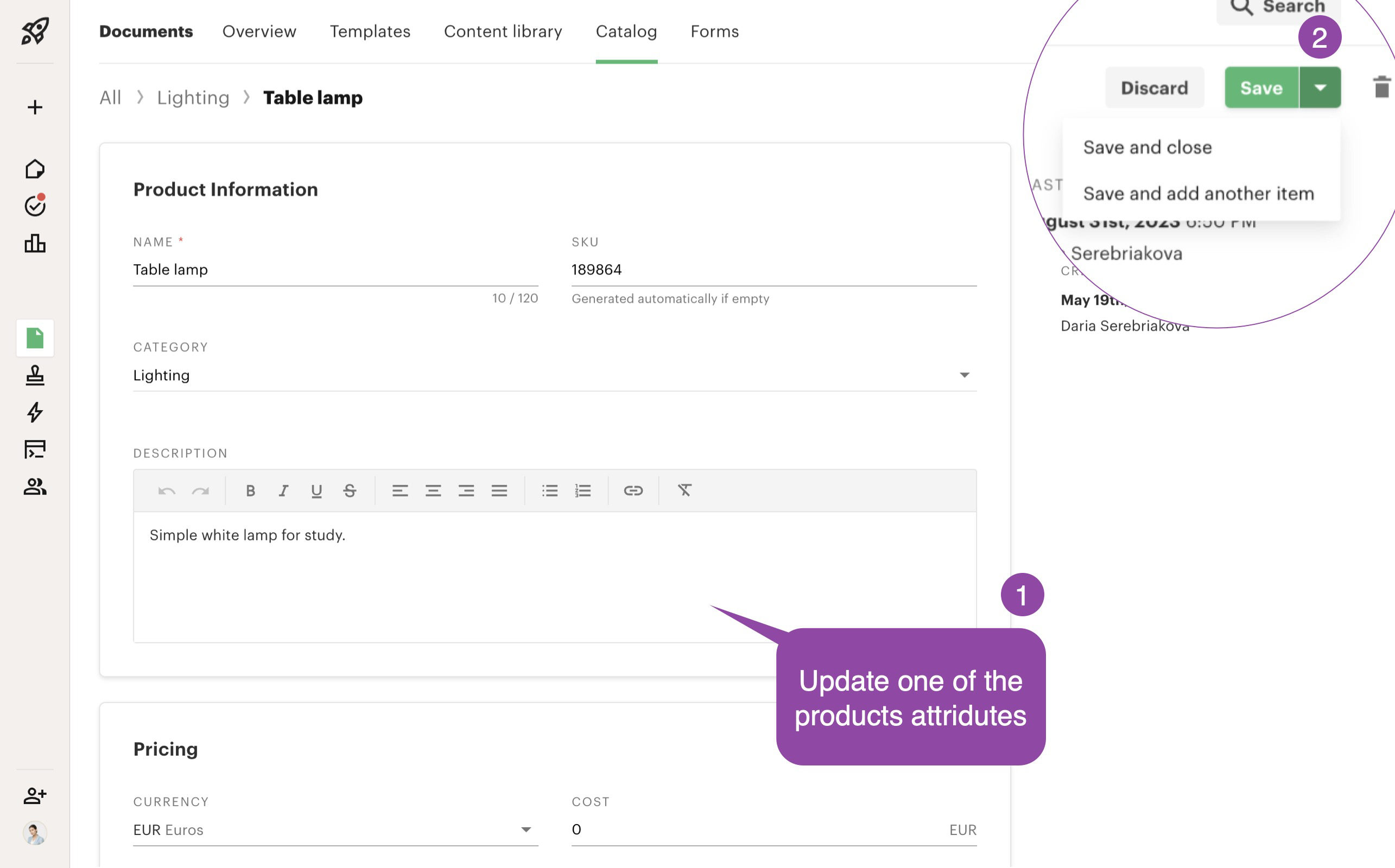Expand the Save button dropdown arrow

coord(1320,87)
